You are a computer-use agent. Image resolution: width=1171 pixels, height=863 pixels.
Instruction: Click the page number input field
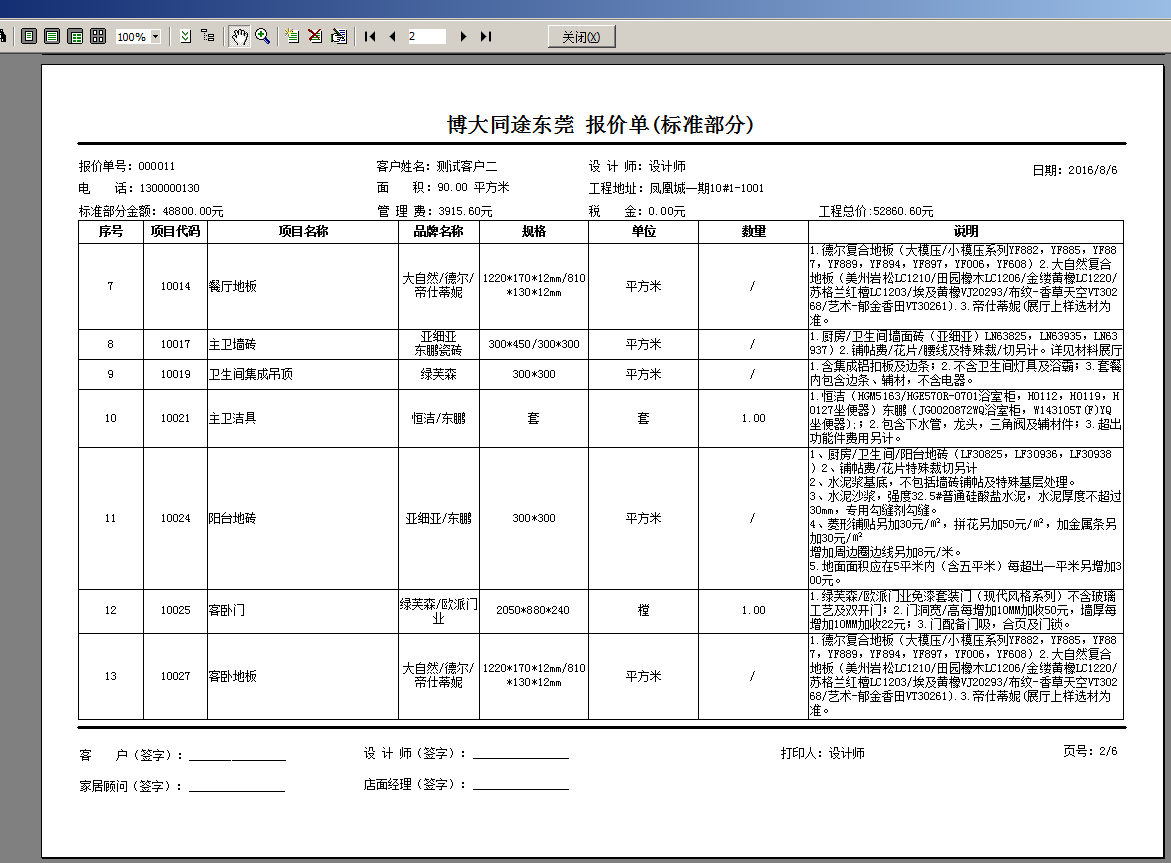(x=426, y=36)
